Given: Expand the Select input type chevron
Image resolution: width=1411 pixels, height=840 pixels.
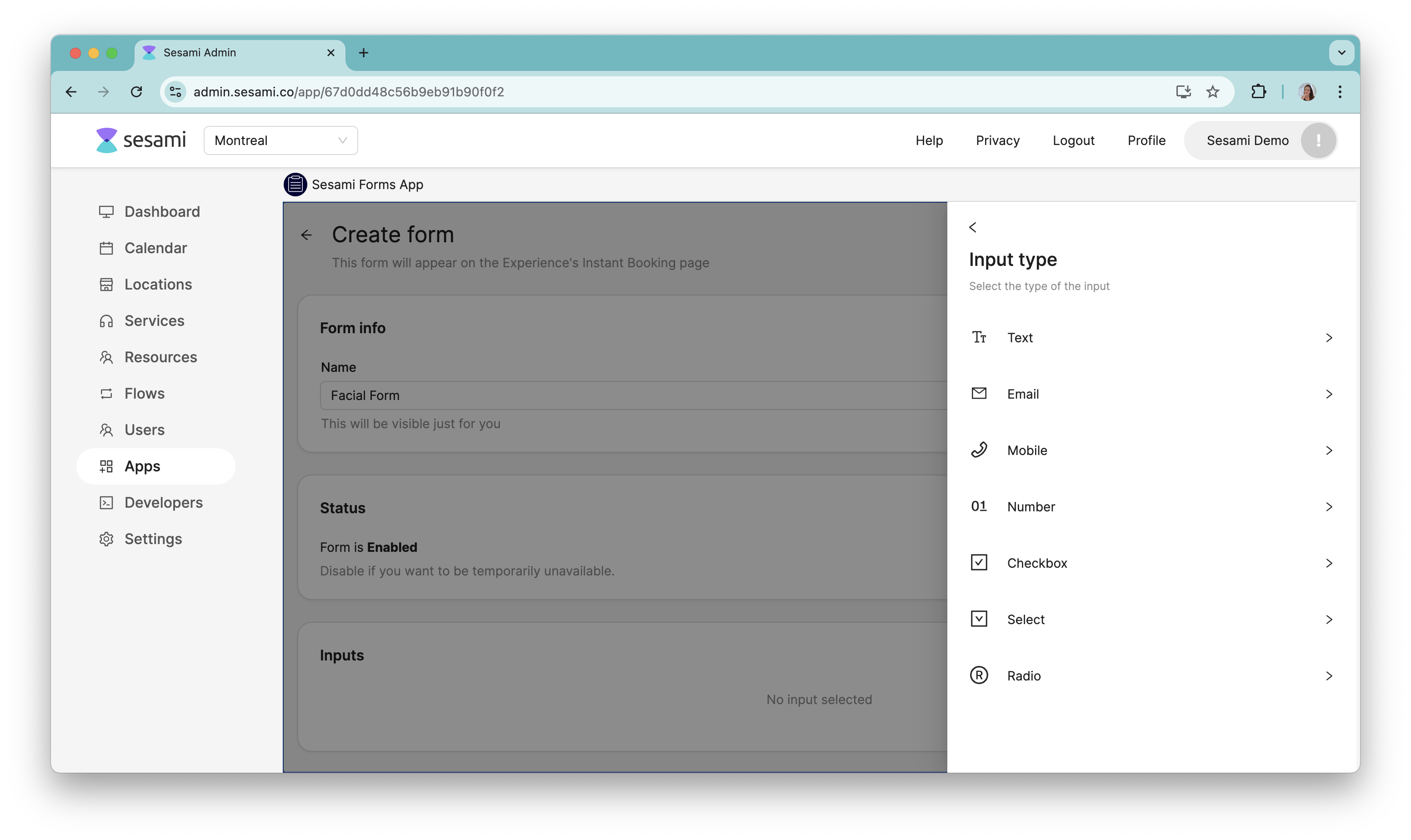Looking at the screenshot, I should [x=1329, y=619].
